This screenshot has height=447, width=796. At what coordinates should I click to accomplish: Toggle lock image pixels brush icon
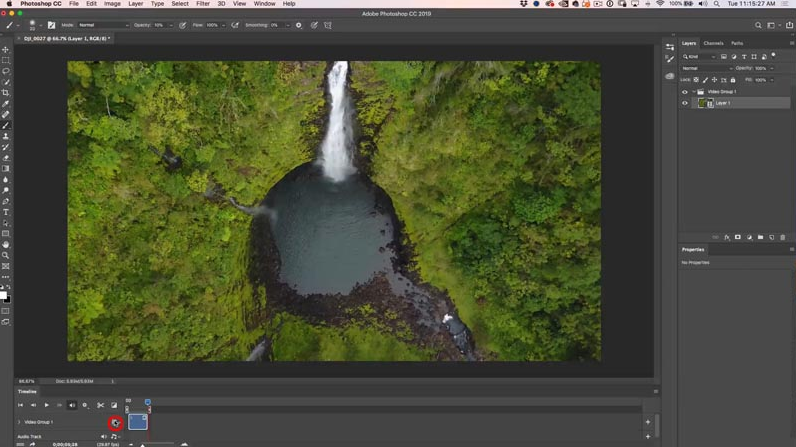[705, 80]
